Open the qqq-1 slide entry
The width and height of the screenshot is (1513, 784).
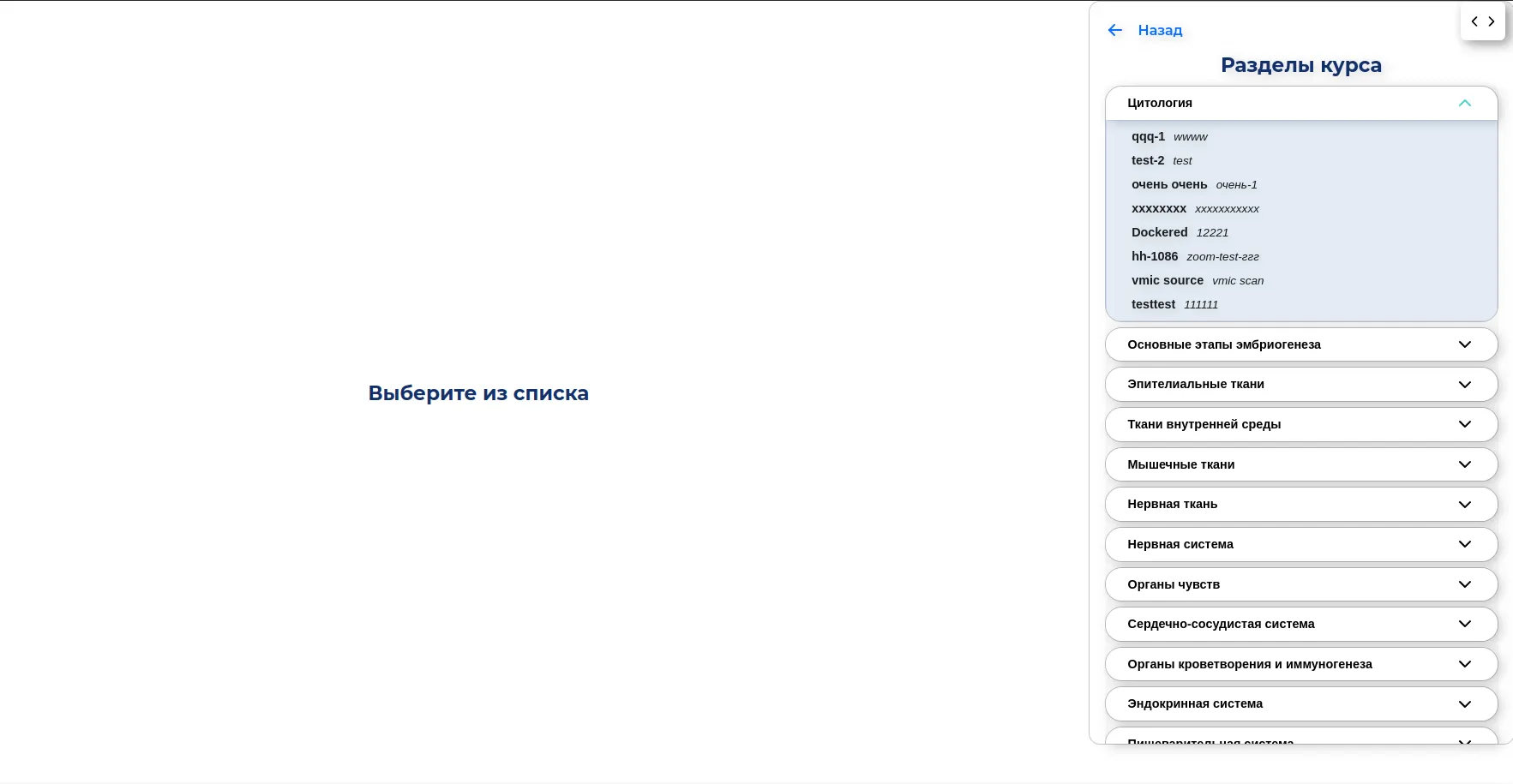(x=1148, y=137)
